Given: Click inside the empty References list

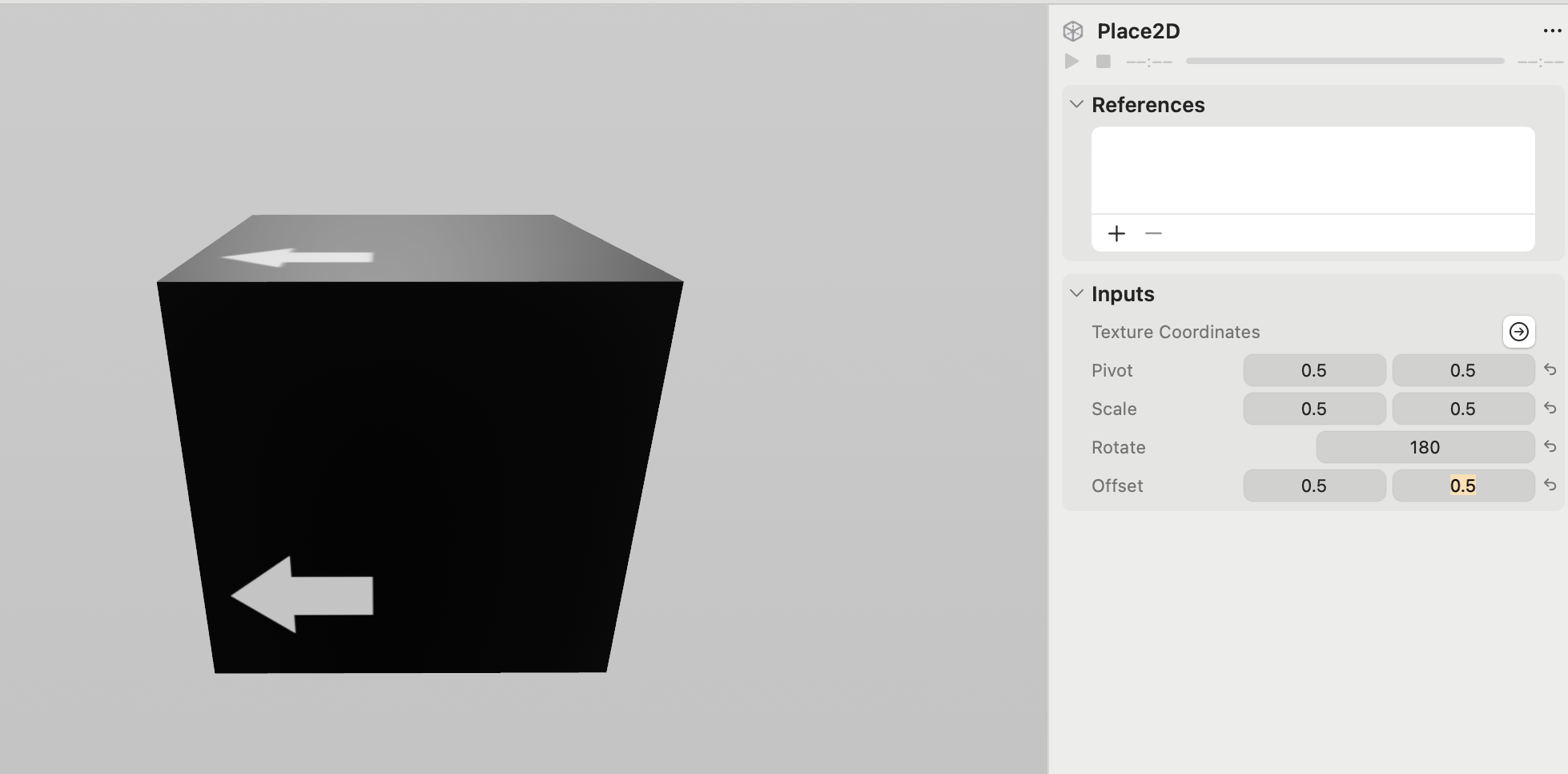Looking at the screenshot, I should (1313, 170).
